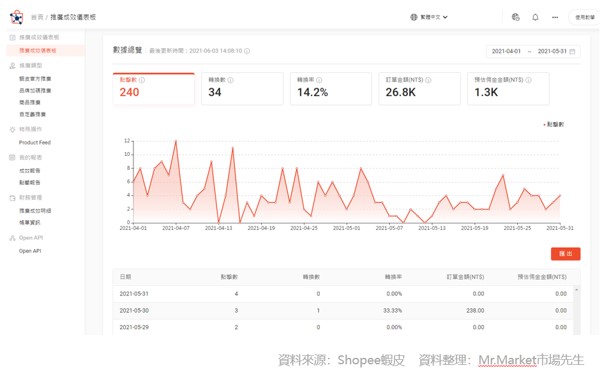
Task: Click the rounded button at top right
Action: (584, 17)
